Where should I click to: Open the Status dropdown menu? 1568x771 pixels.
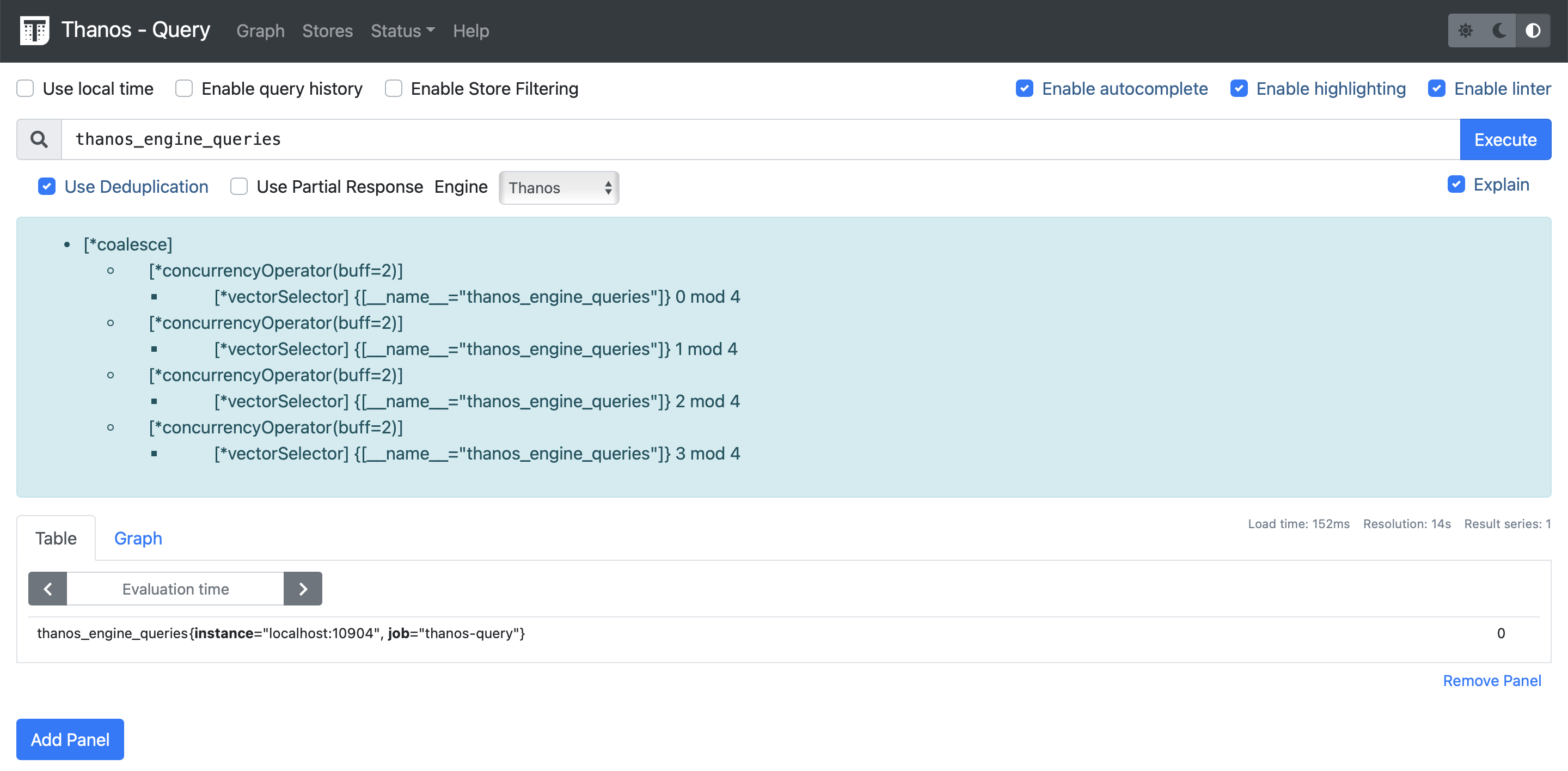pos(401,30)
